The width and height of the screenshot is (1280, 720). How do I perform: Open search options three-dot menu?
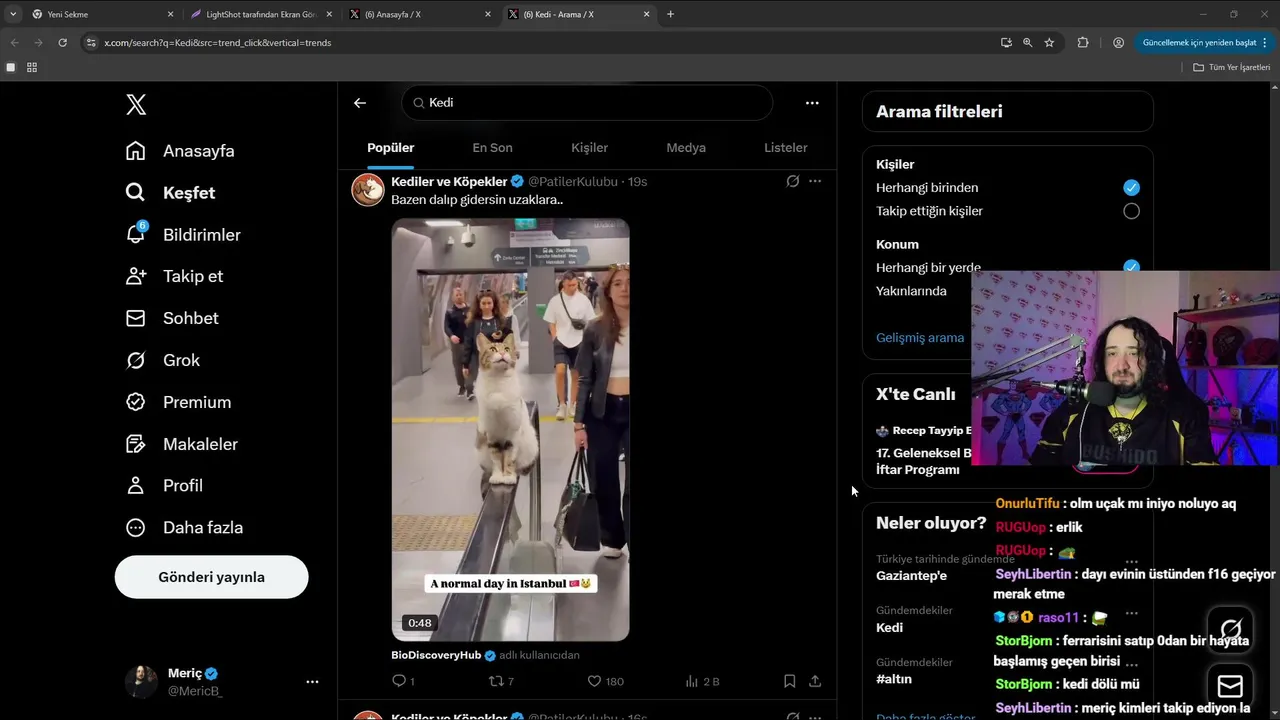click(x=812, y=102)
